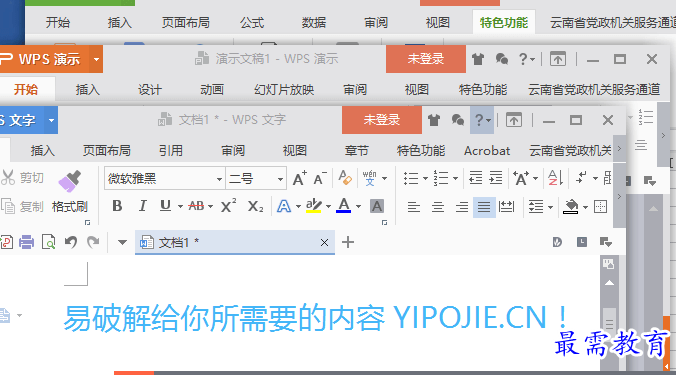
Task: Click the borders grid icon
Action: pyautogui.click(x=600, y=206)
